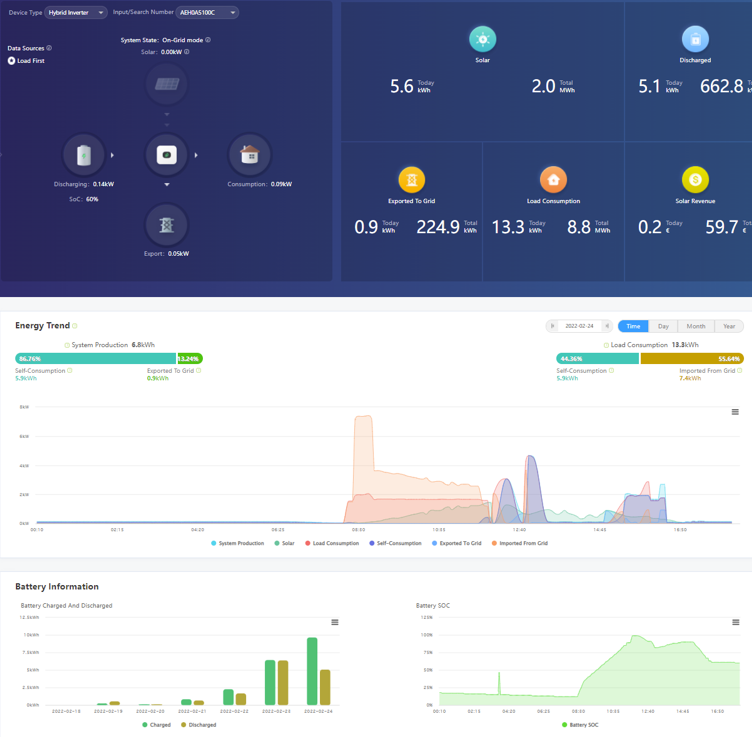Click the house consumption icon
Image resolution: width=752 pixels, height=737 pixels.
(x=249, y=155)
